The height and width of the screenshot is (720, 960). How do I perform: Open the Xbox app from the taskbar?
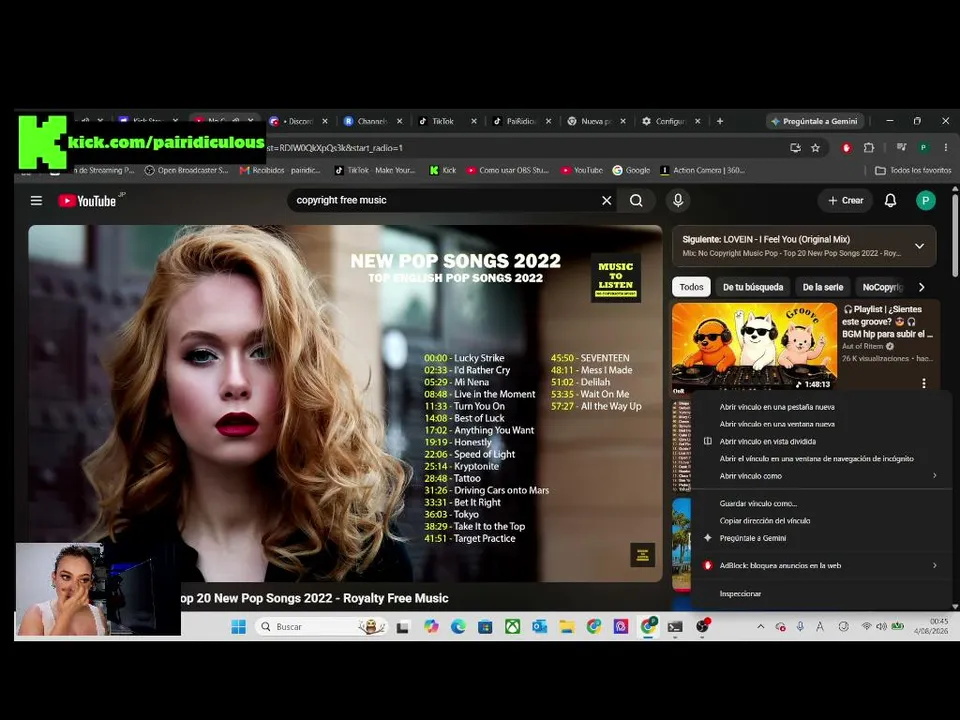click(x=512, y=626)
